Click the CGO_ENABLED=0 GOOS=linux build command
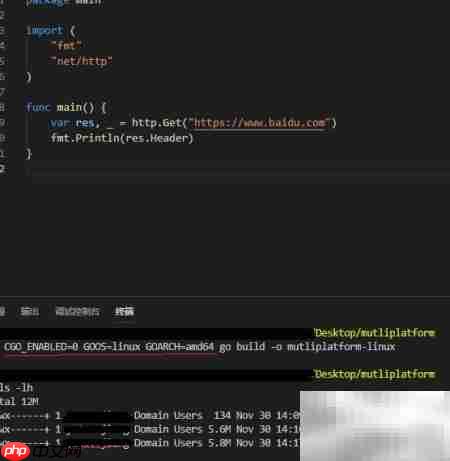The image size is (450, 461). [x=199, y=347]
